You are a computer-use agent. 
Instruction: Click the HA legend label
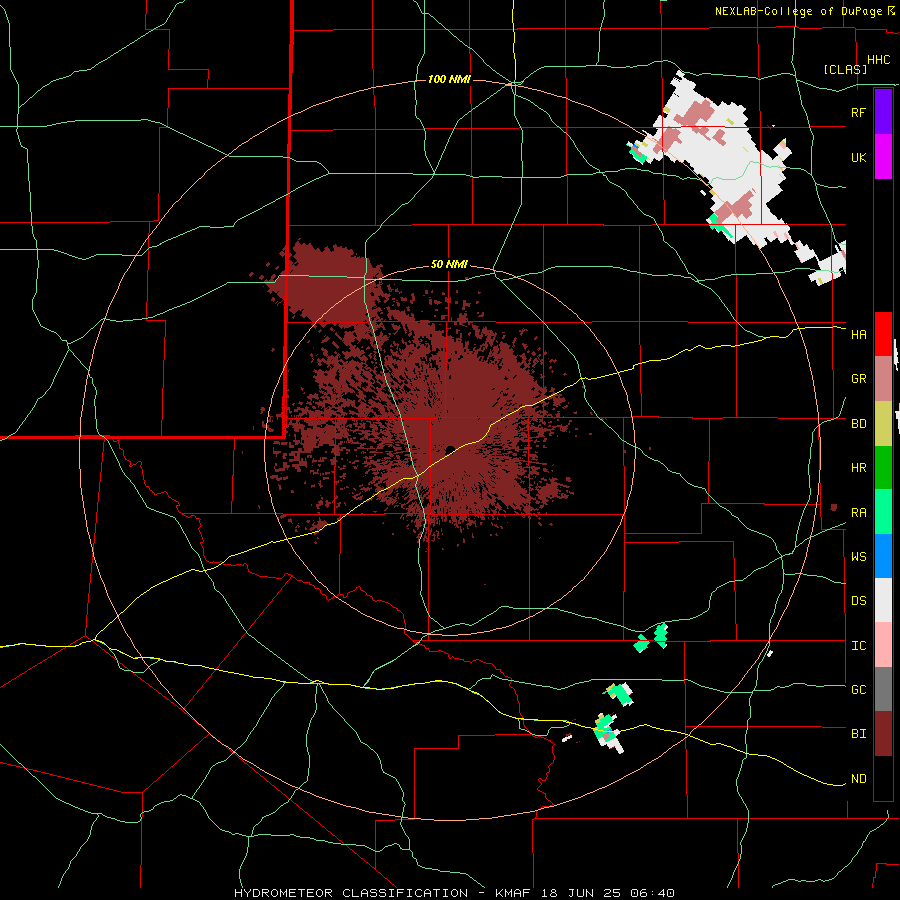coord(858,335)
